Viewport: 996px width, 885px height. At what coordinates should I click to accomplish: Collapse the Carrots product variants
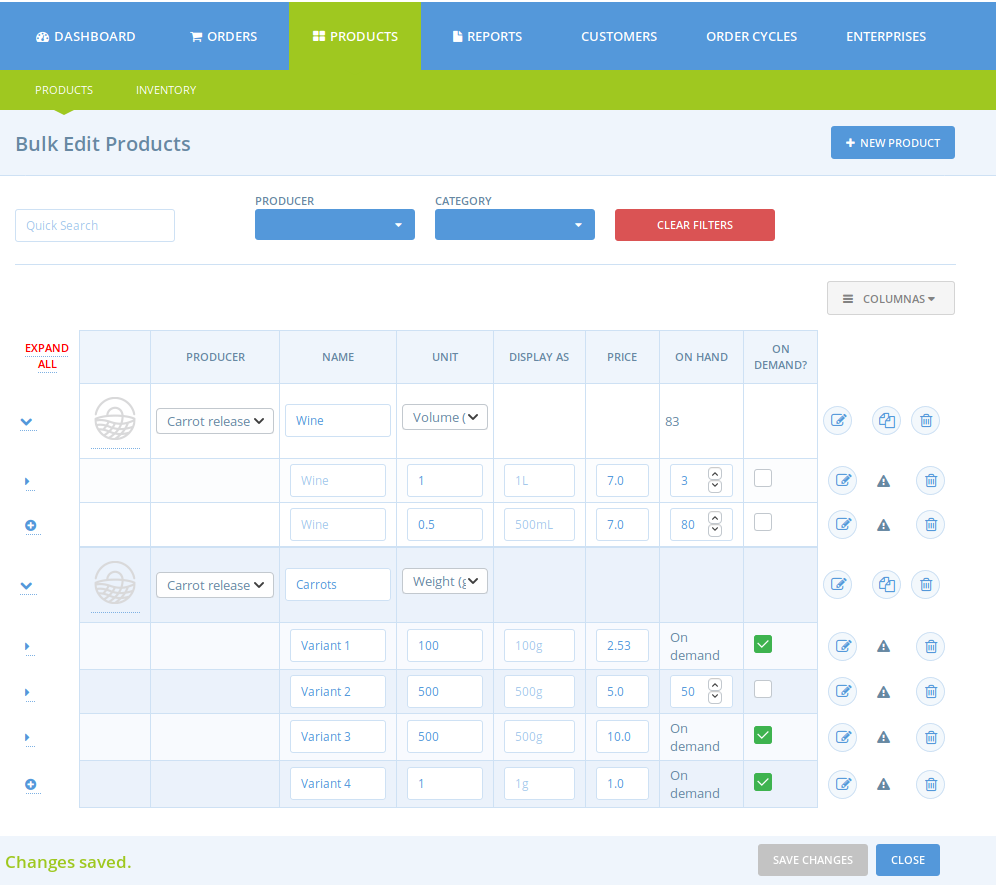click(x=26, y=586)
